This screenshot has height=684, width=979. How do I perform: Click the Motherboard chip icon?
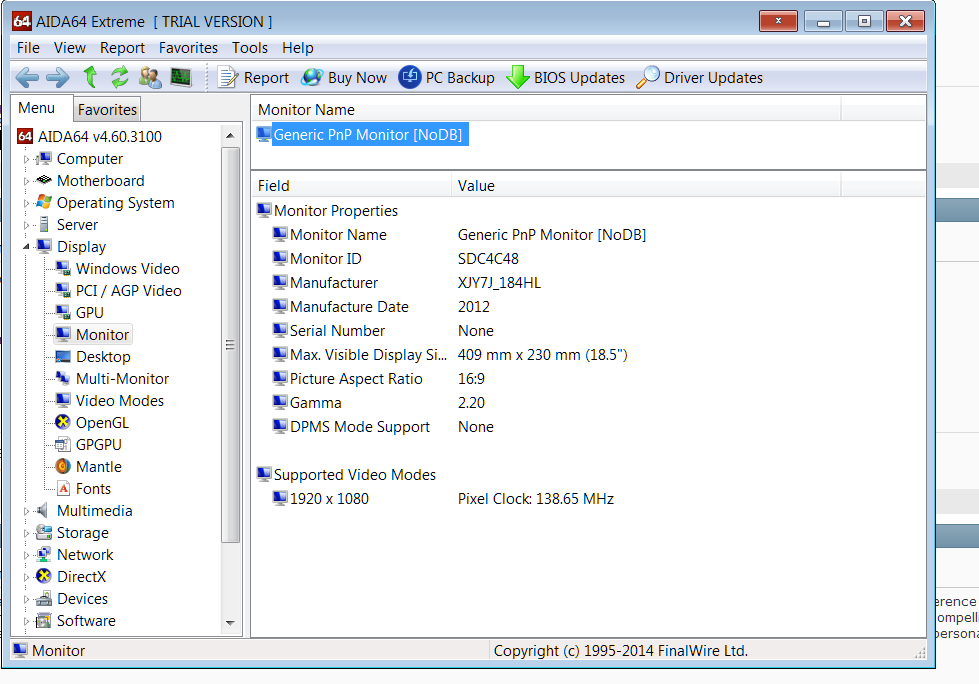[x=44, y=180]
